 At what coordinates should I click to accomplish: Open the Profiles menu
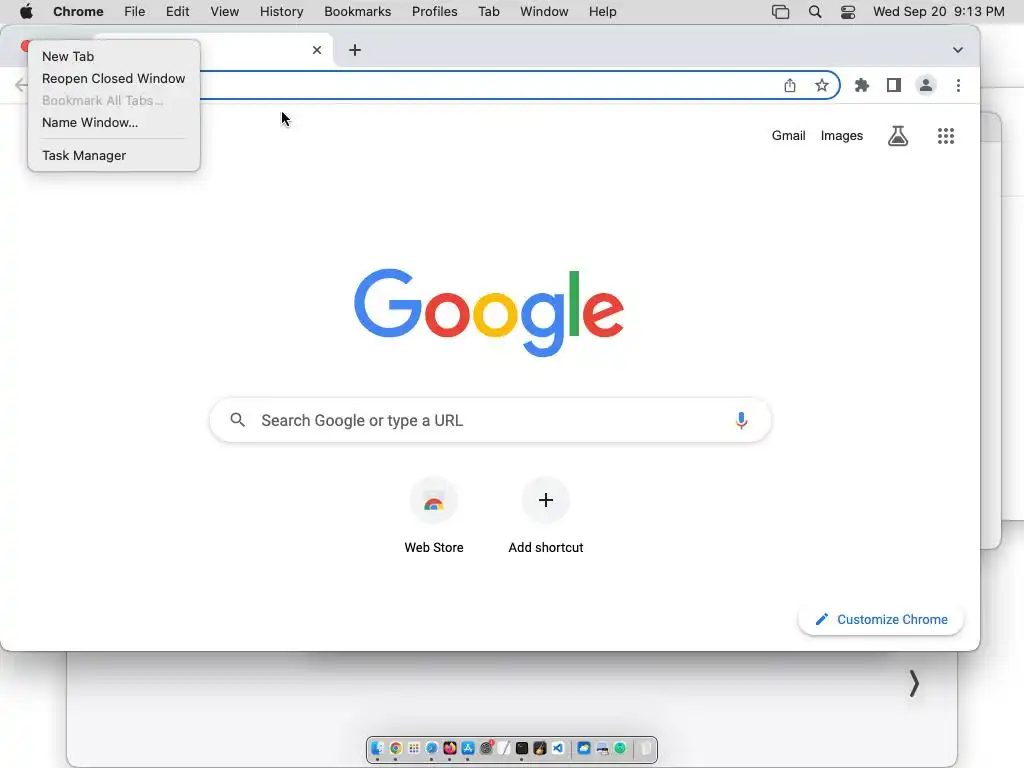[x=434, y=12]
